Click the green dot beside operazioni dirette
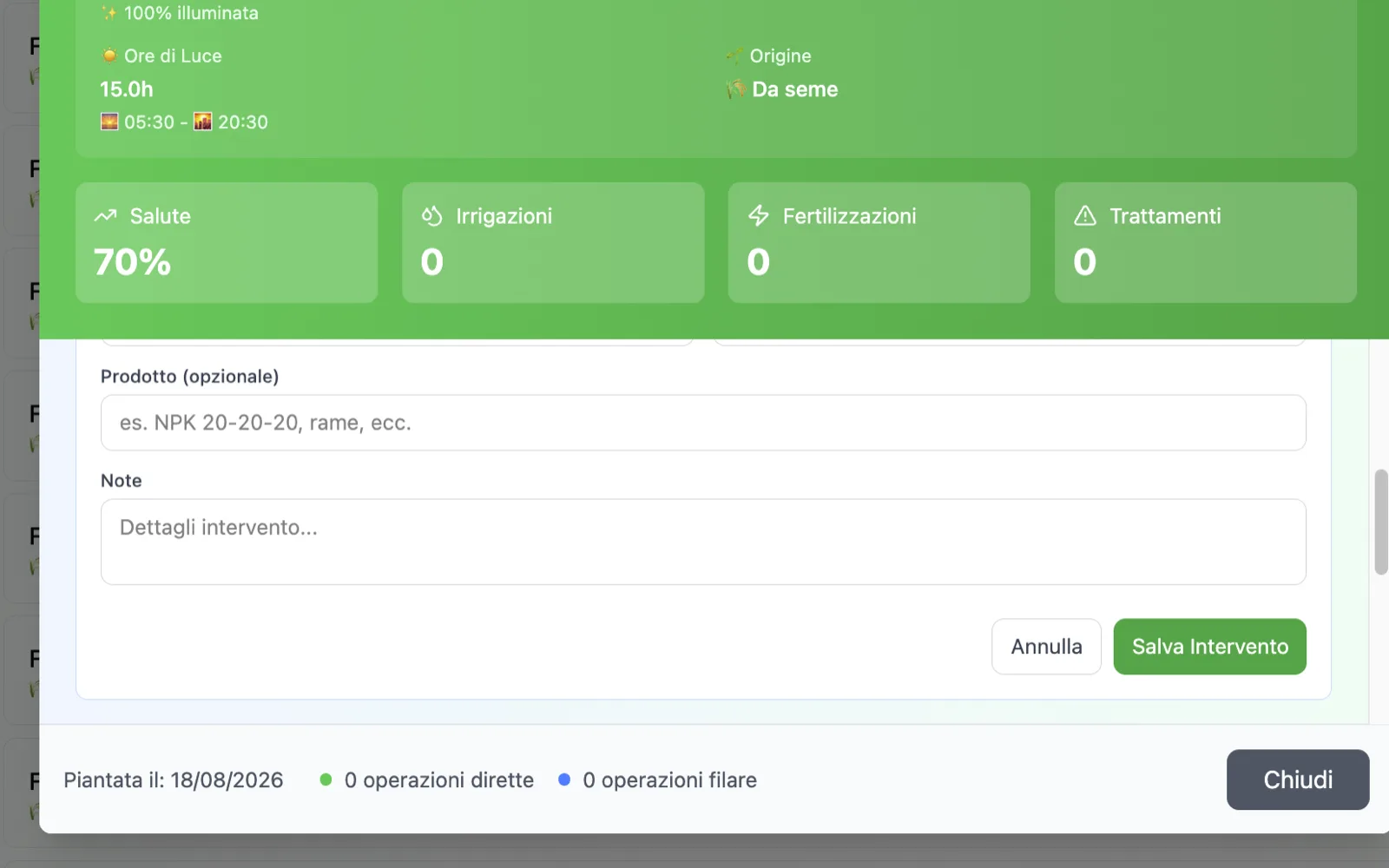The height and width of the screenshot is (868, 1389). pyautogui.click(x=326, y=779)
